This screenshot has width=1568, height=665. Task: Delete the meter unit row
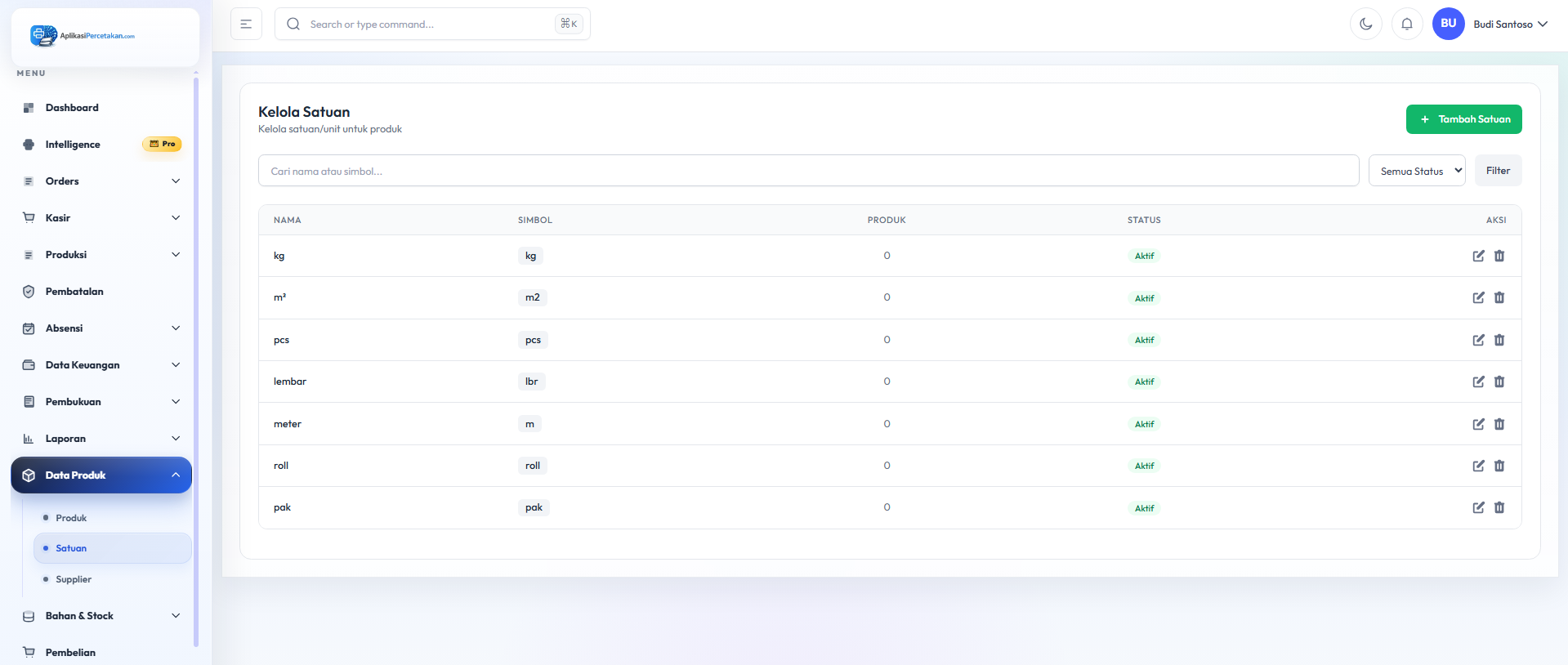(x=1499, y=424)
